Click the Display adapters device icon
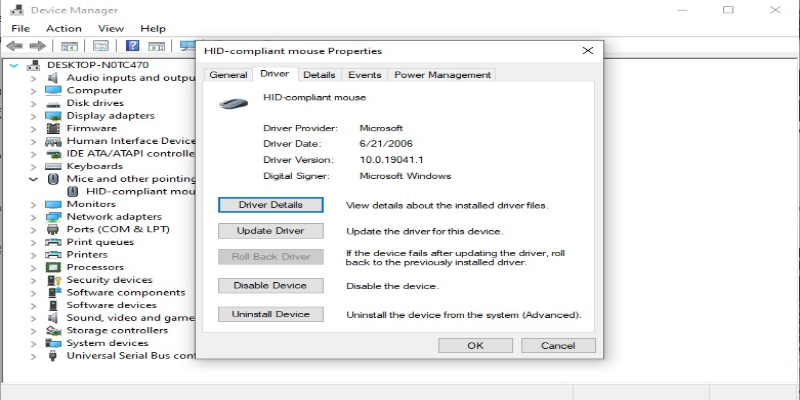The height and width of the screenshot is (400, 800). click(x=56, y=116)
